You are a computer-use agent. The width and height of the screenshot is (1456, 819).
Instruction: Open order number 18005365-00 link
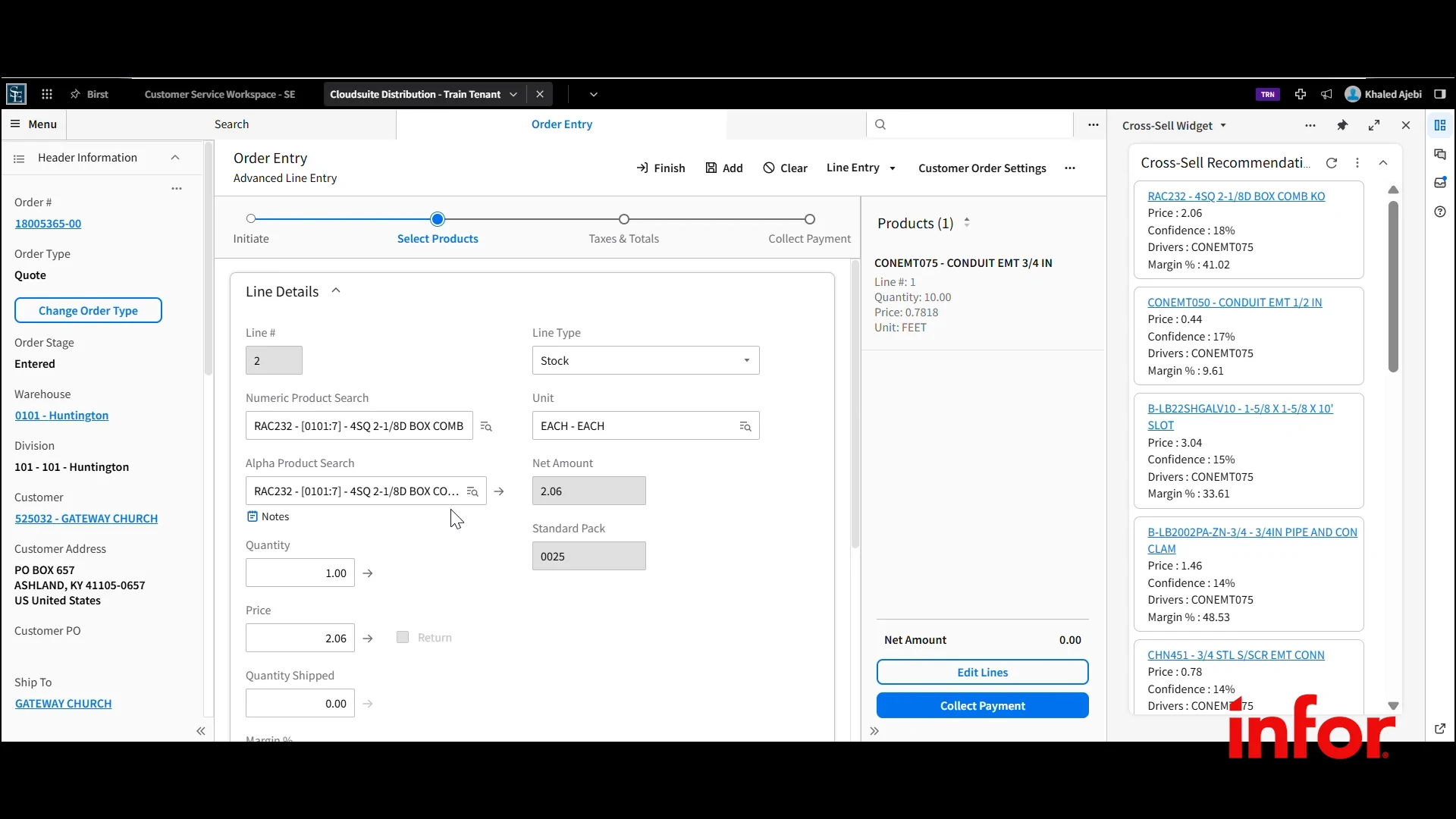pos(48,224)
